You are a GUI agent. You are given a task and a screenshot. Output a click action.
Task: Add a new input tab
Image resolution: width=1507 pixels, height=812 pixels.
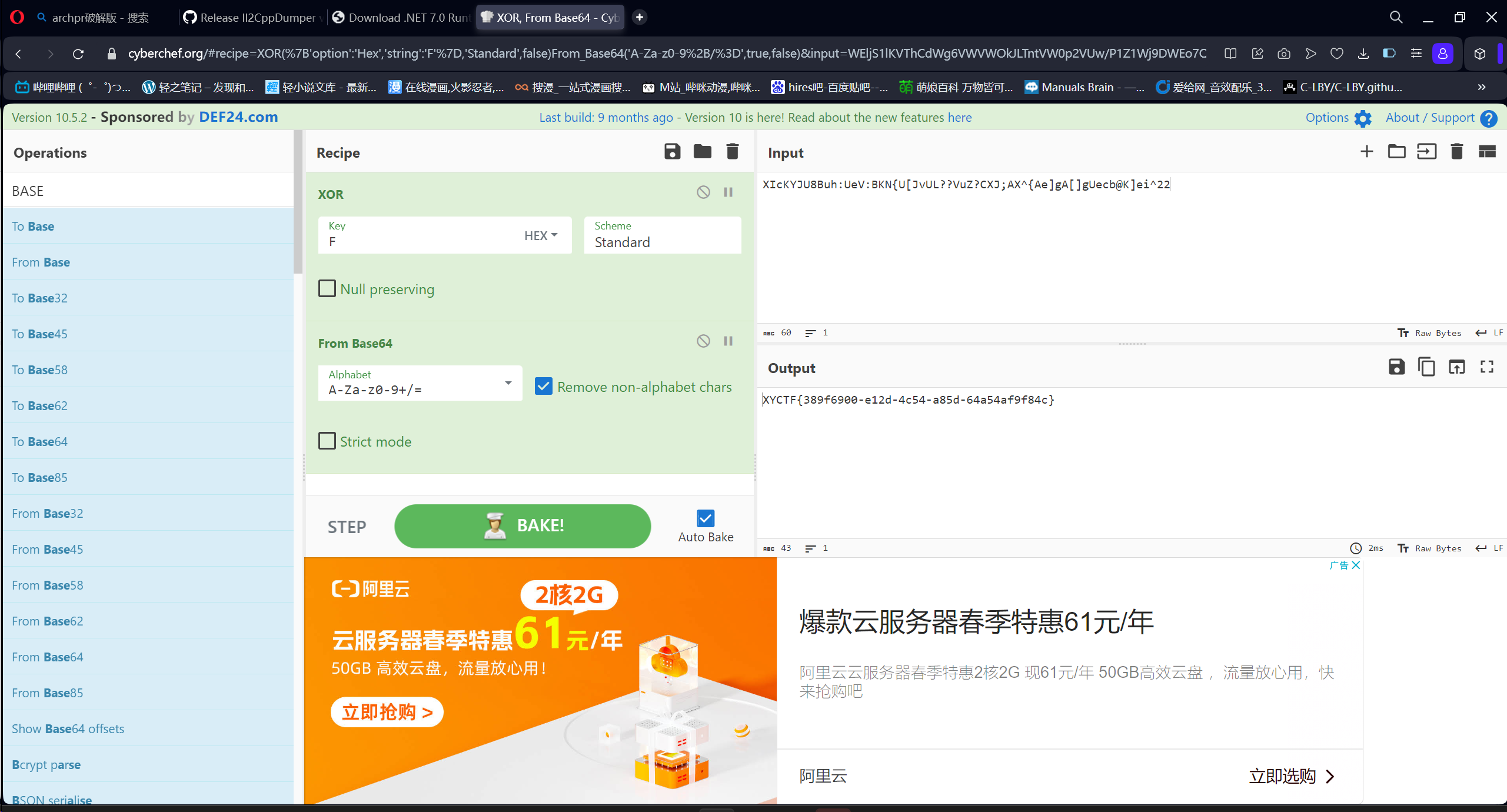[1366, 151]
